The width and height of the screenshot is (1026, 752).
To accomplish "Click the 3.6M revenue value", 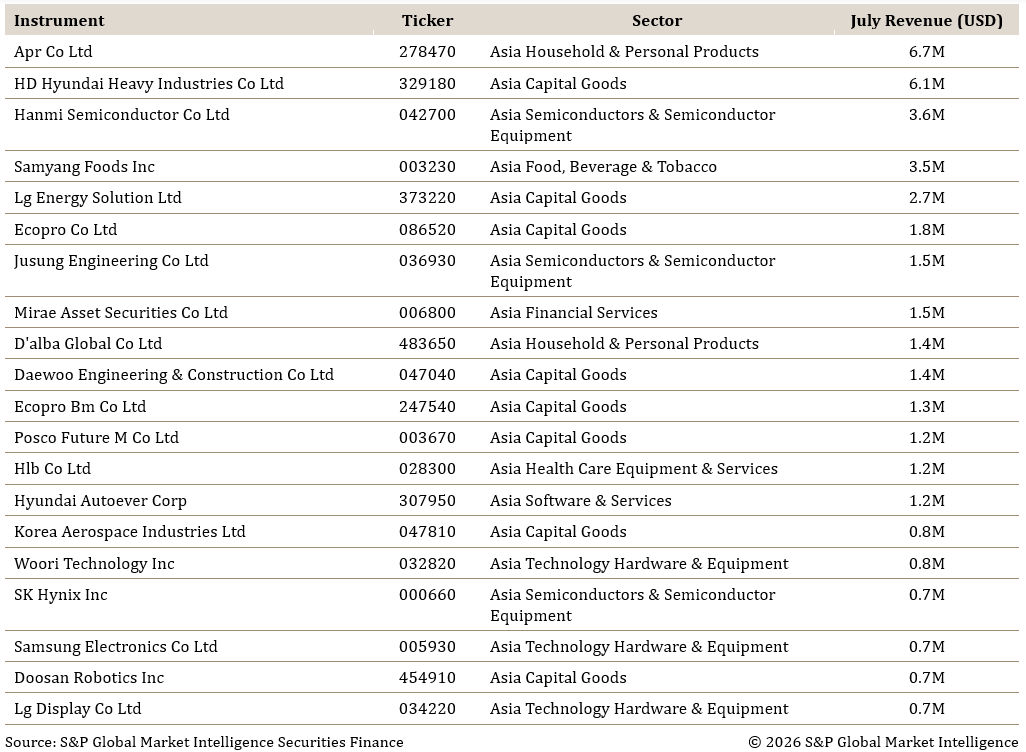I will [x=927, y=115].
